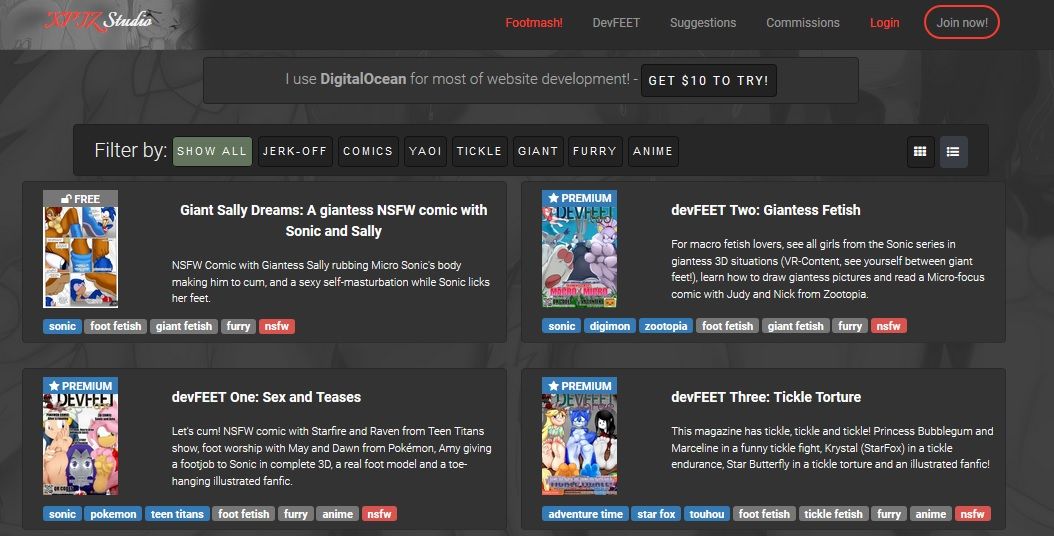Click GET $10 TO TRY! button
The height and width of the screenshot is (536, 1054).
(708, 81)
